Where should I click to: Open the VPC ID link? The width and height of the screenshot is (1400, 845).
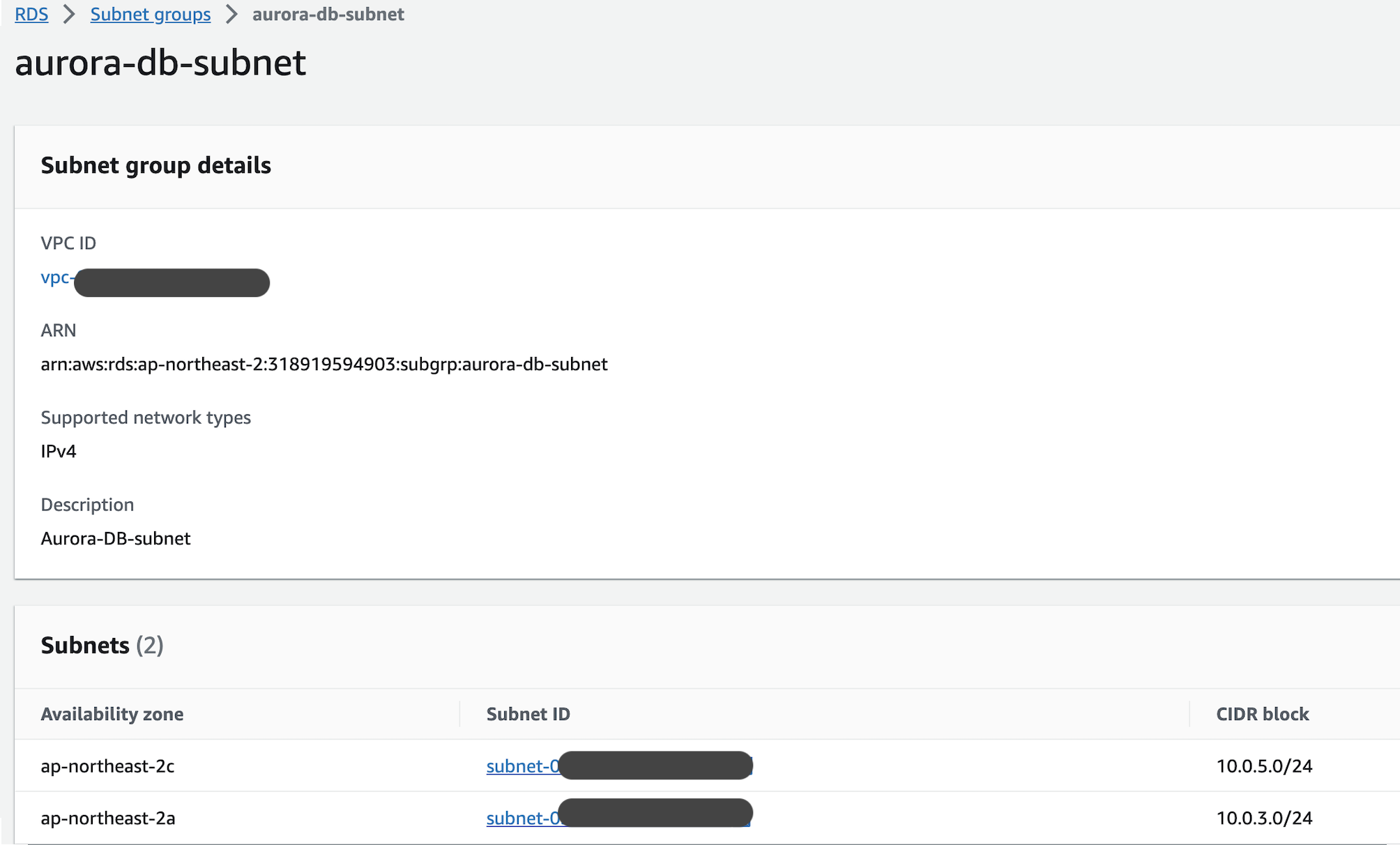(x=56, y=277)
